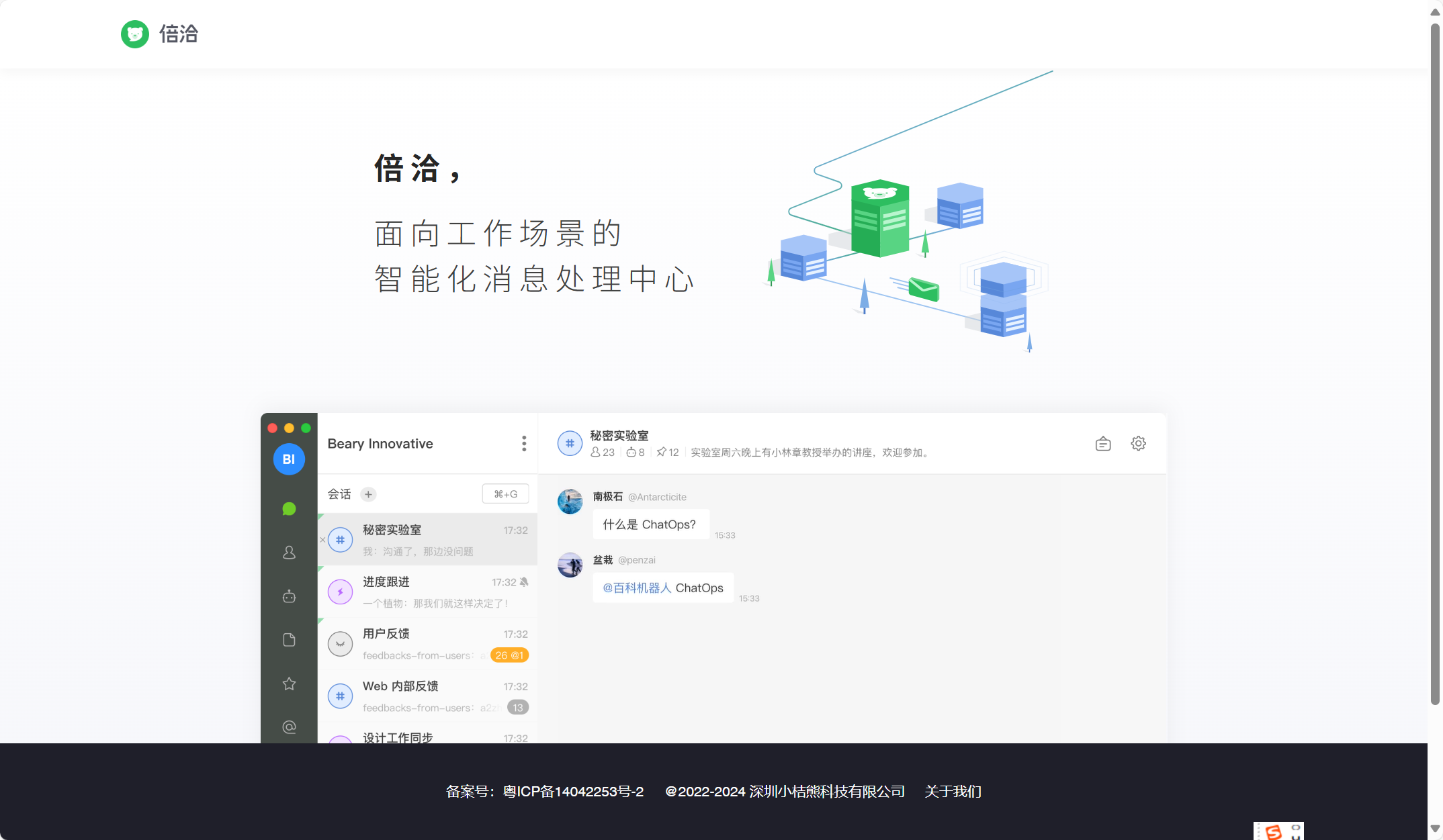The height and width of the screenshot is (840, 1443).
Task: Click the 关于我们 link in footer
Action: coord(953,792)
